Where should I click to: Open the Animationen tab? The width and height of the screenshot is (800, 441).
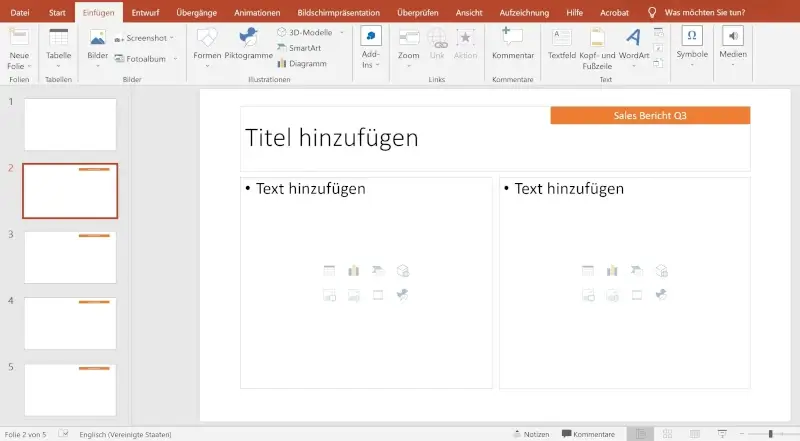(257, 12)
